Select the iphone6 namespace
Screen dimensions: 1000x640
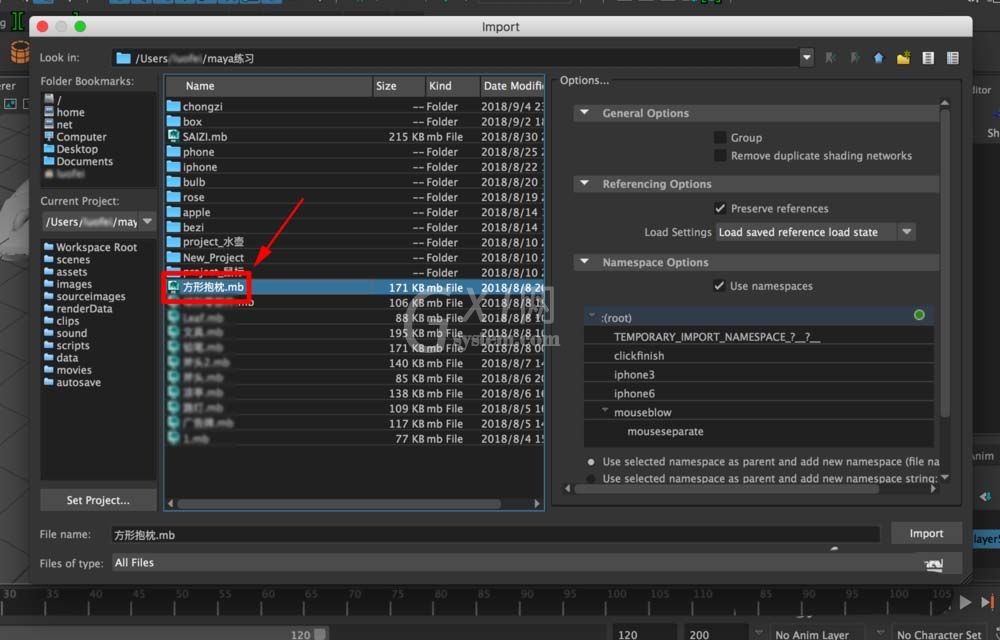(759, 393)
